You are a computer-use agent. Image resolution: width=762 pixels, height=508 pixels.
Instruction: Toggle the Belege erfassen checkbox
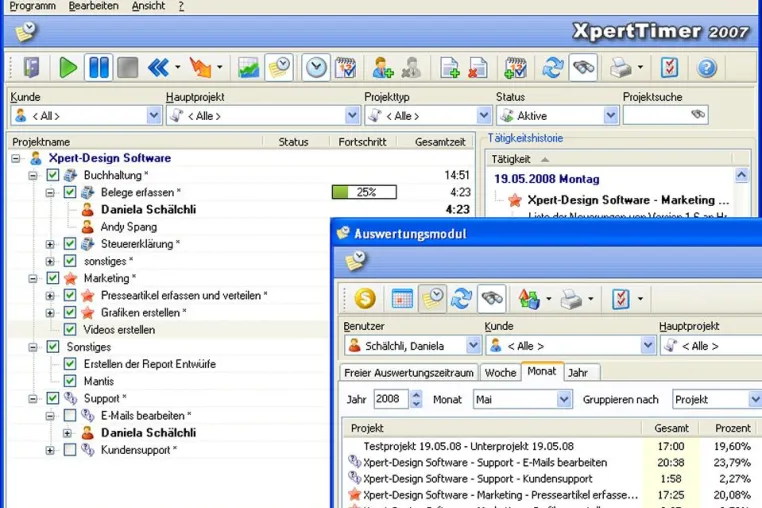[70, 192]
